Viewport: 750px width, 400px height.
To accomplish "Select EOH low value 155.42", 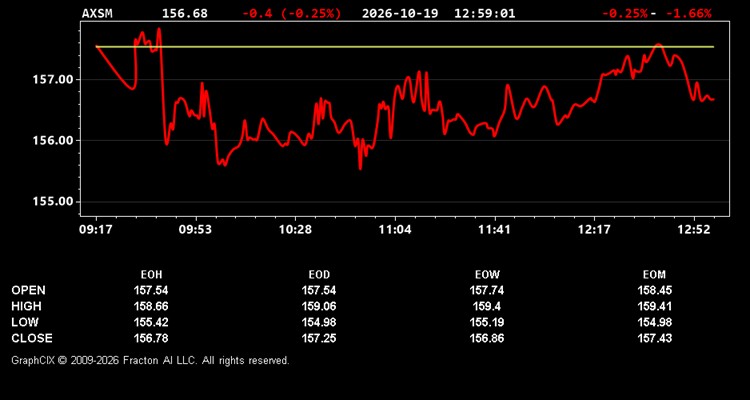I will [x=151, y=322].
